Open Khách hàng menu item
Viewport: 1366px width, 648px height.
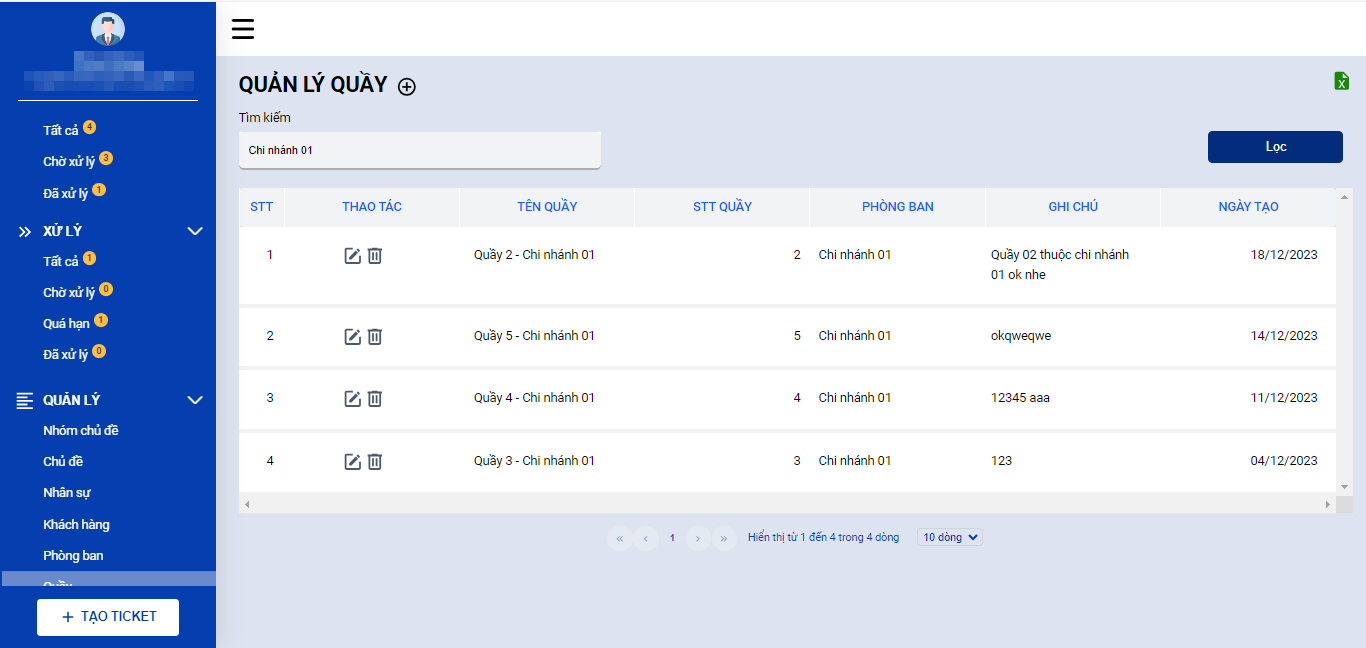point(76,524)
